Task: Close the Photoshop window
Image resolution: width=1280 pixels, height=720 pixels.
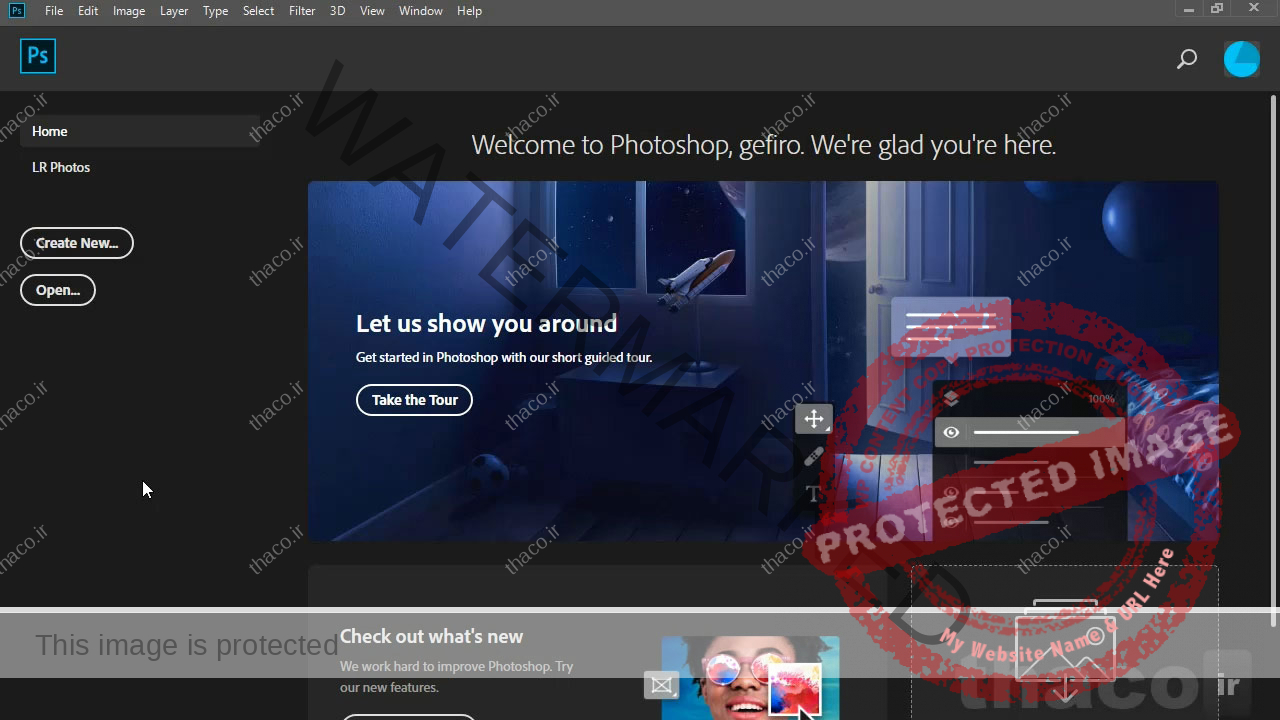Action: [1254, 10]
